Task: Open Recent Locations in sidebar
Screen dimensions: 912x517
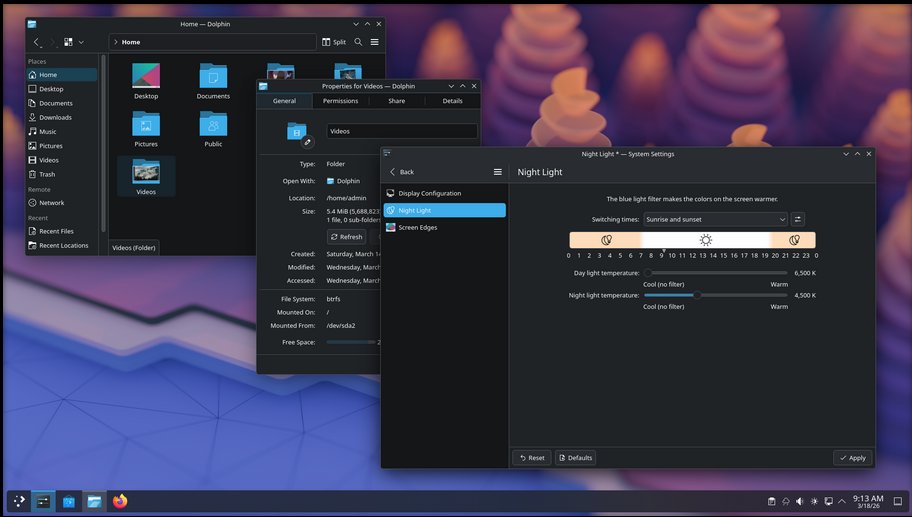Action: [62, 245]
